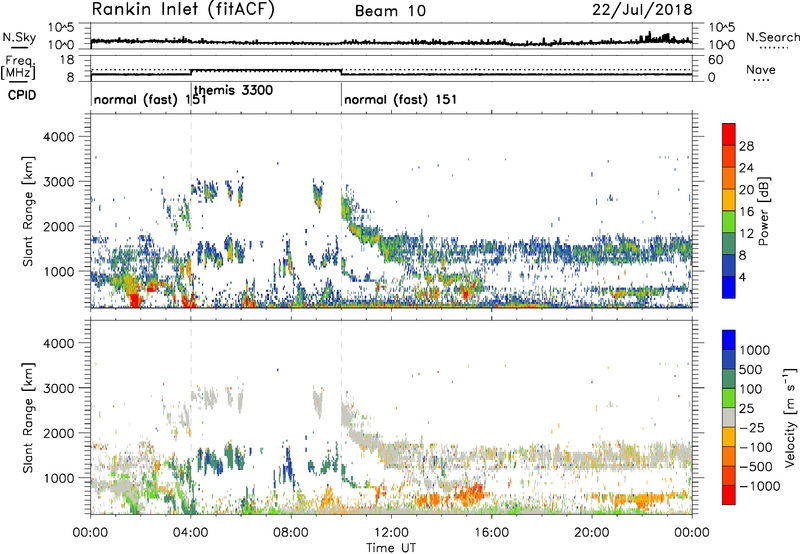The height and width of the screenshot is (554, 800).
Task: Click the '-1000' velocity colorbar tick value
Action: click(x=760, y=486)
